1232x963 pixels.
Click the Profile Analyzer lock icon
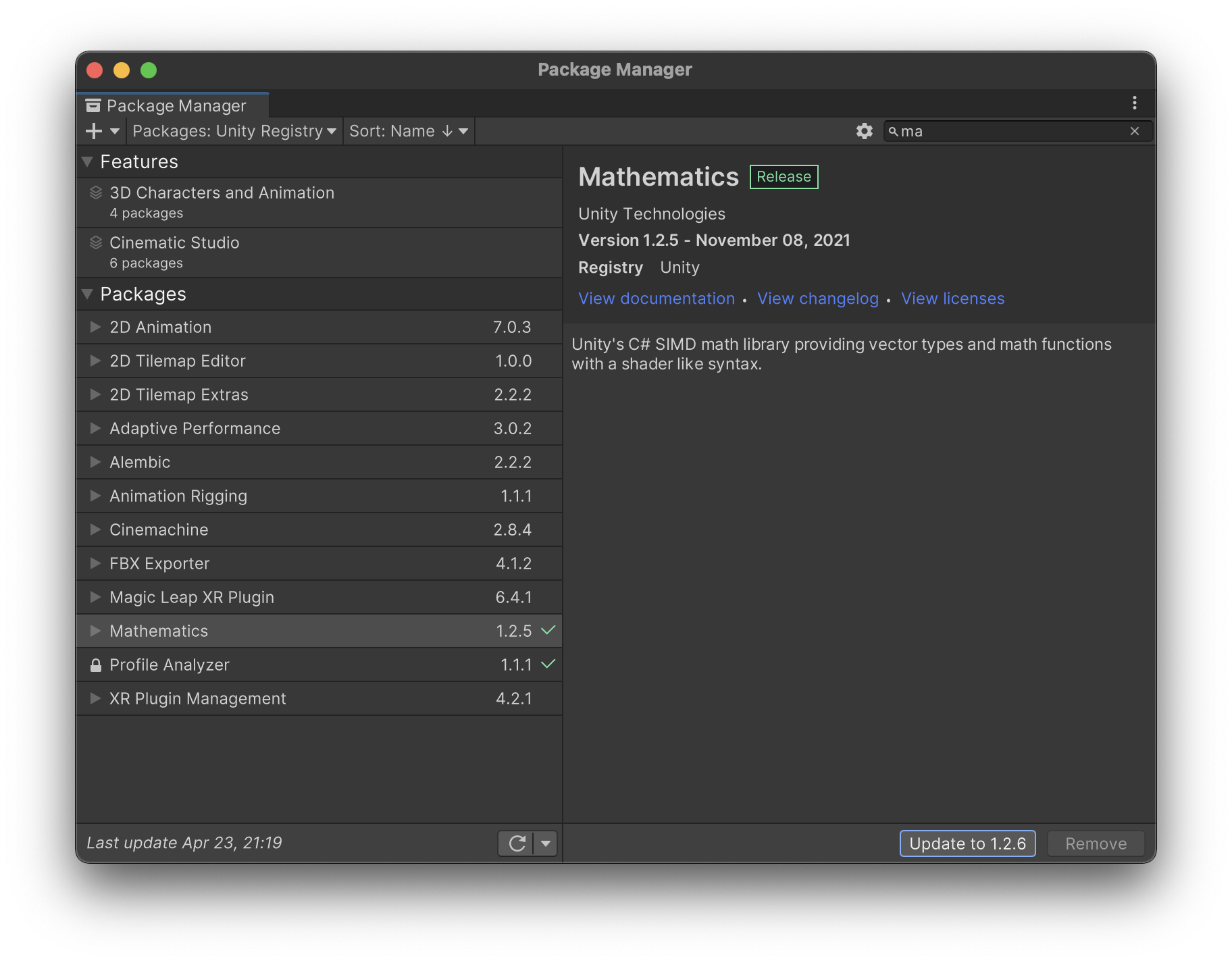tap(96, 665)
